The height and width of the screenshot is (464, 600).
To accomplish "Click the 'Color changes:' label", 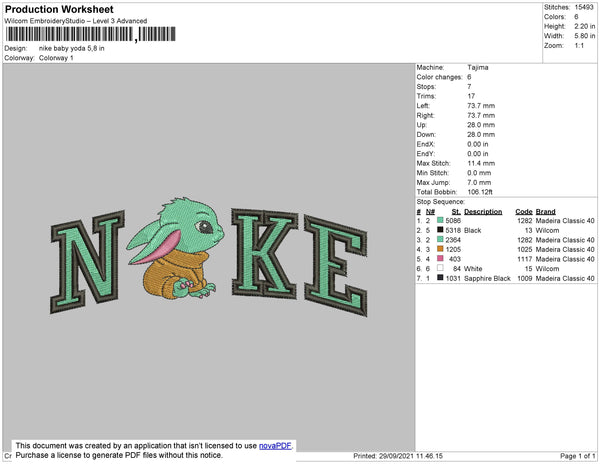I will click(439, 77).
